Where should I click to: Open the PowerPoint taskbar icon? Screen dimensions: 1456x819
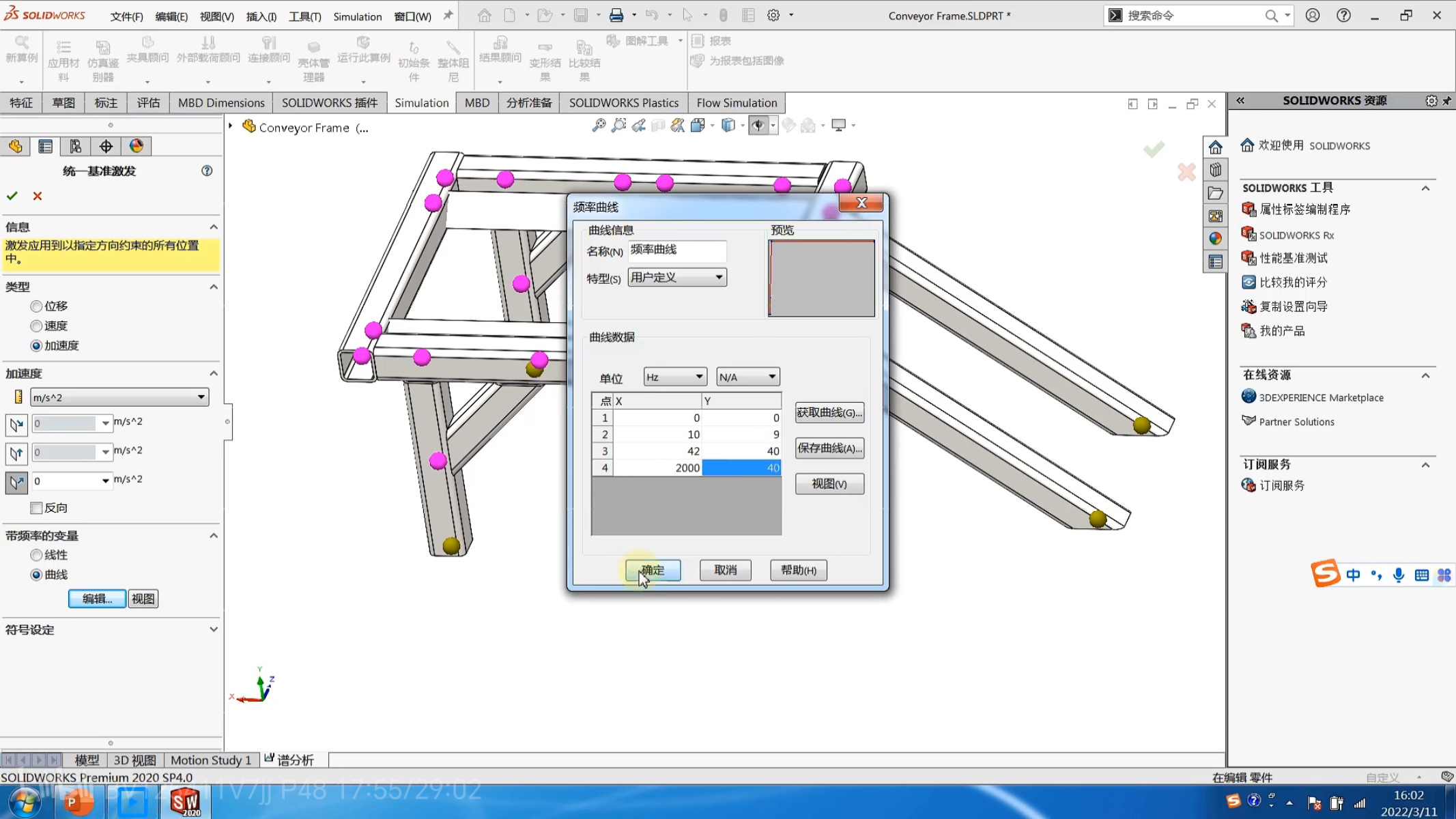(x=78, y=802)
